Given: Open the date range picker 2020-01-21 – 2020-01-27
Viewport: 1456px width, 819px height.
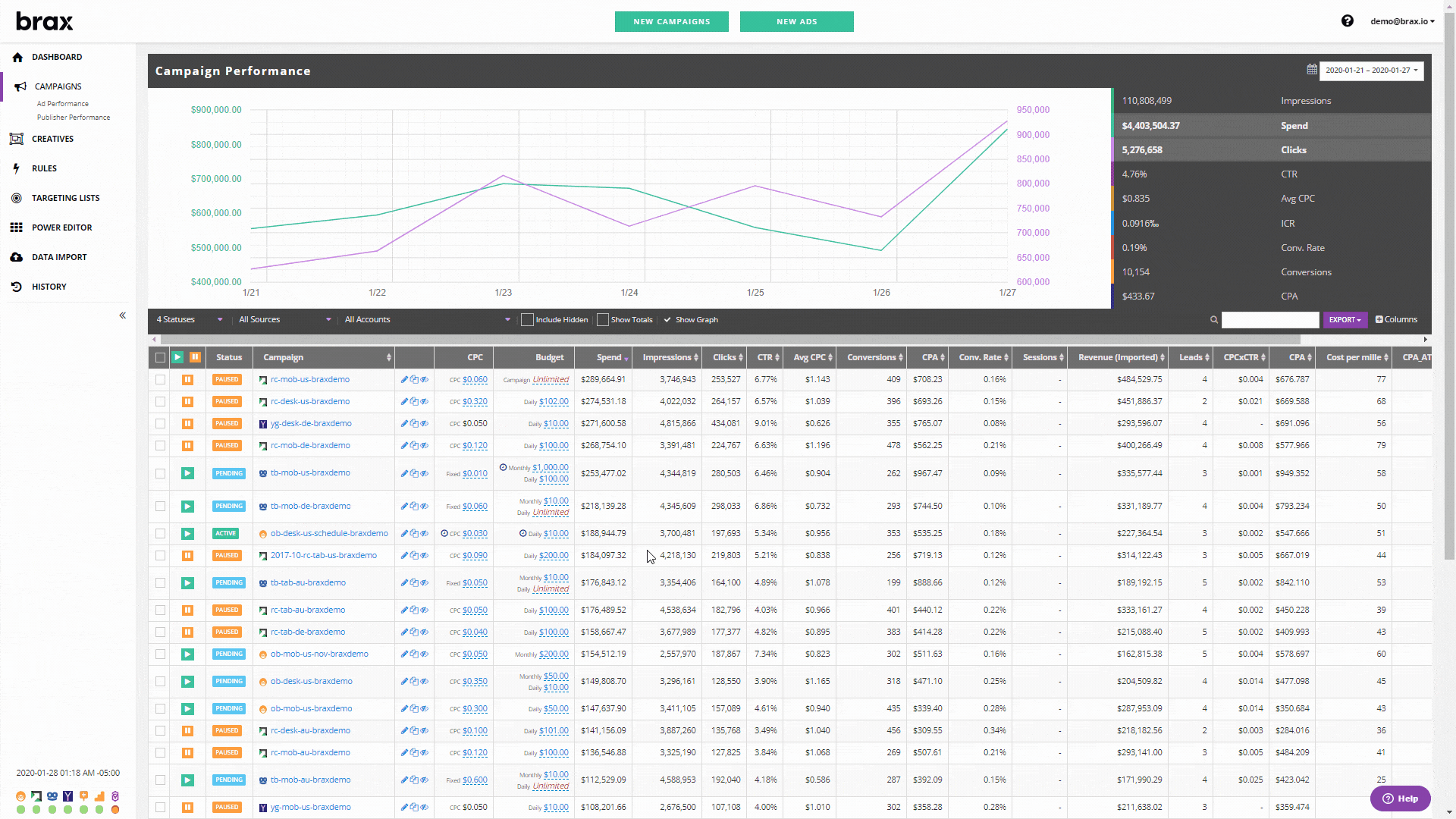Looking at the screenshot, I should click(x=1371, y=71).
